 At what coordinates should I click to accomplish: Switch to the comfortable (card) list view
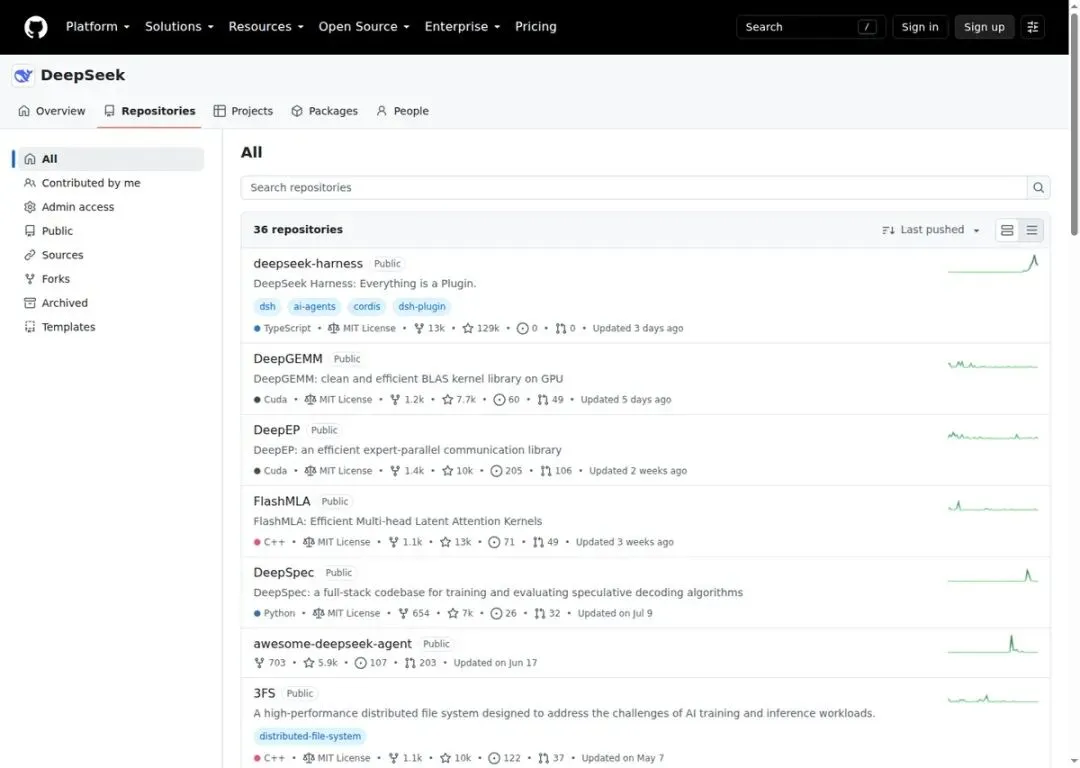1007,230
